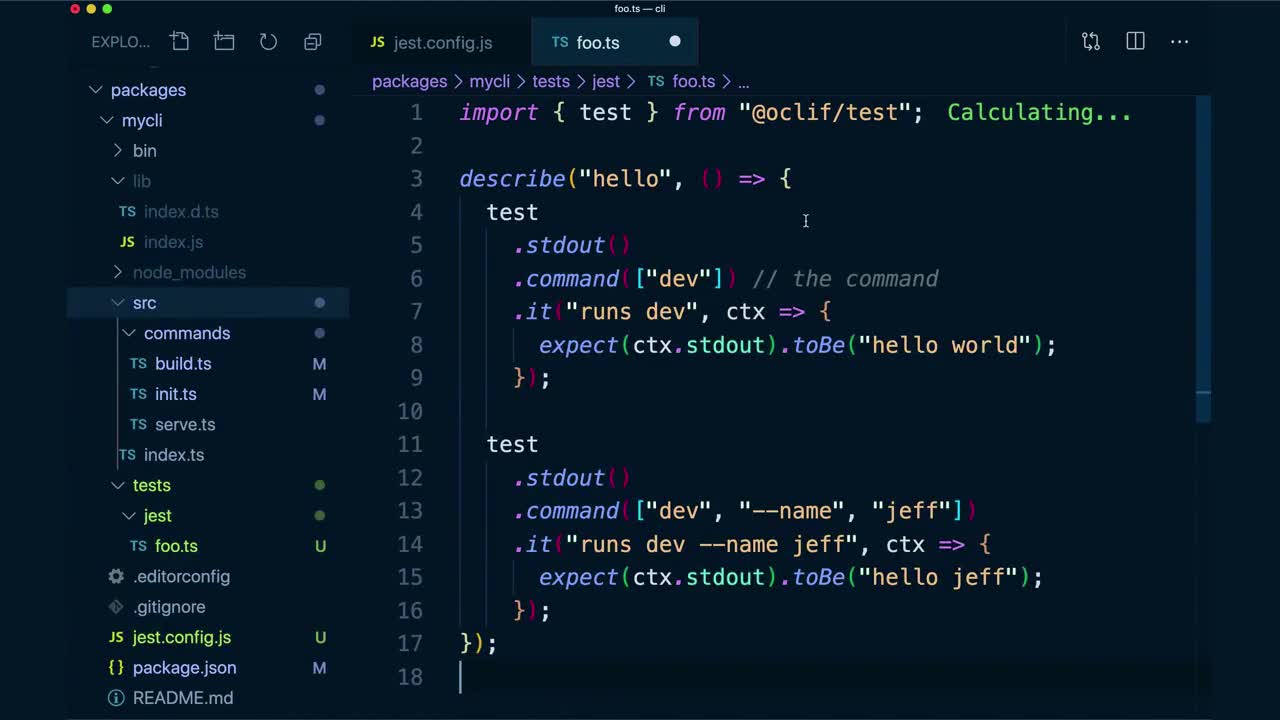The width and height of the screenshot is (1280, 720).
Task: Select the foo.ts editor tab
Action: [x=597, y=43]
